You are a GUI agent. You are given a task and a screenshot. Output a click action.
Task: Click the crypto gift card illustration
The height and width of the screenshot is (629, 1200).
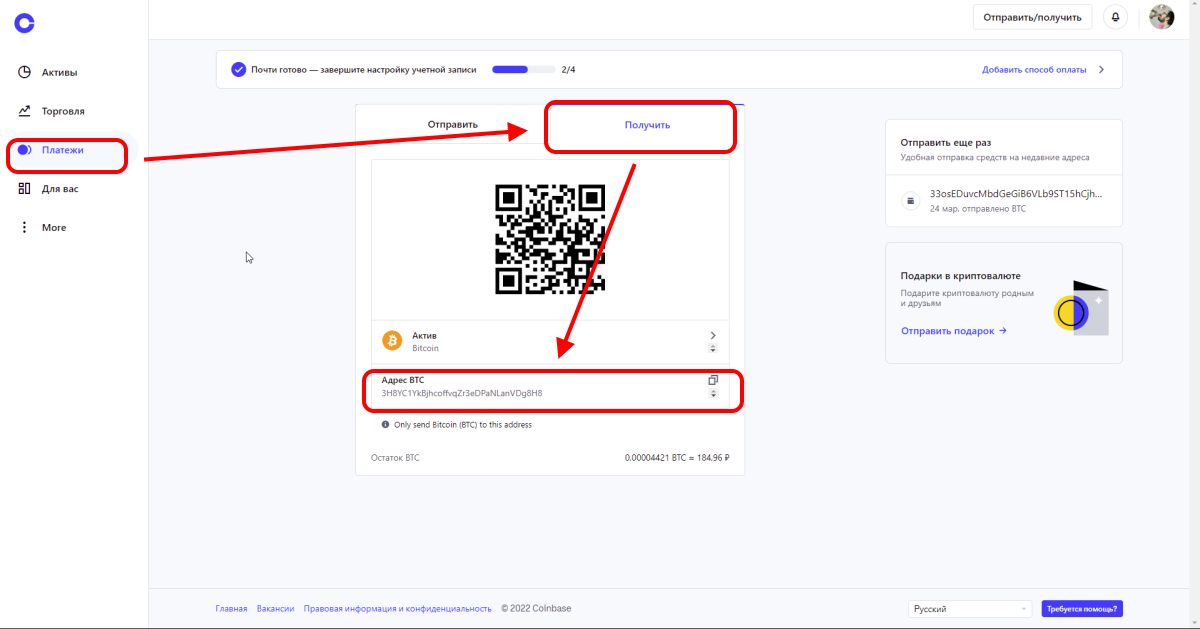[x=1081, y=308]
